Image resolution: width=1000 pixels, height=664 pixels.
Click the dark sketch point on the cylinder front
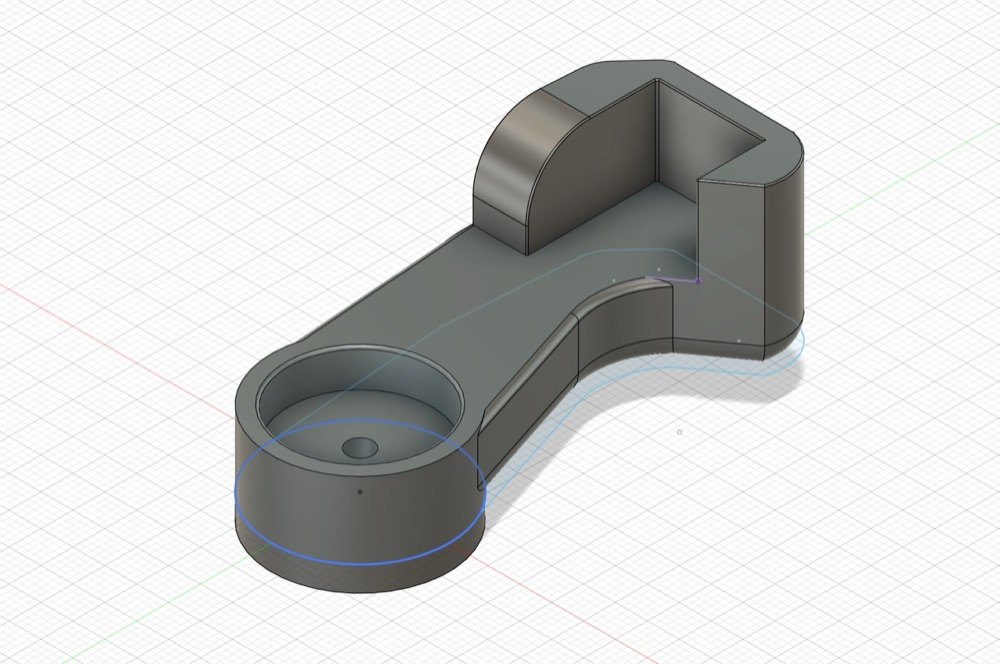tap(360, 492)
